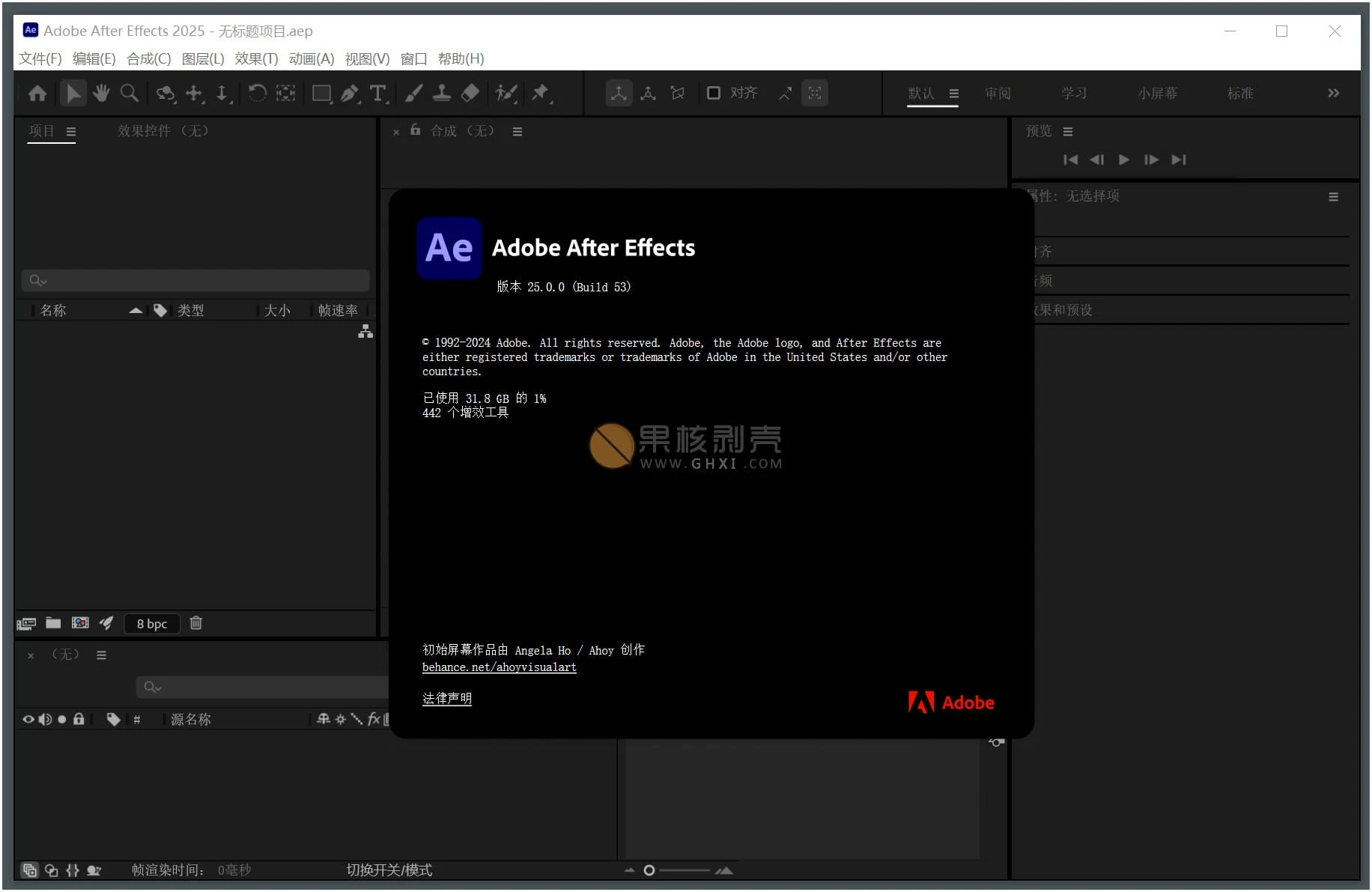Click the timeline zoom slider handle
Image resolution: width=1372 pixels, height=892 pixels.
click(x=649, y=870)
